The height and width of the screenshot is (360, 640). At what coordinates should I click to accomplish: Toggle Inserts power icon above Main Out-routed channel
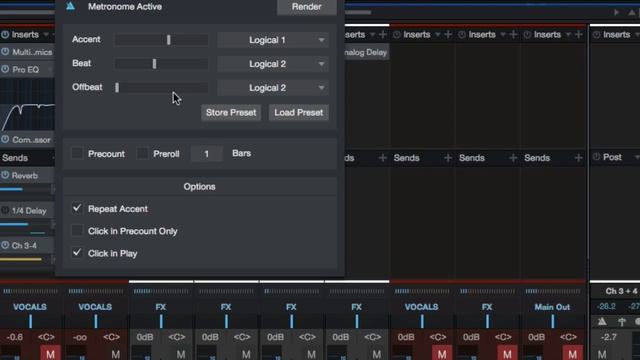click(527, 35)
